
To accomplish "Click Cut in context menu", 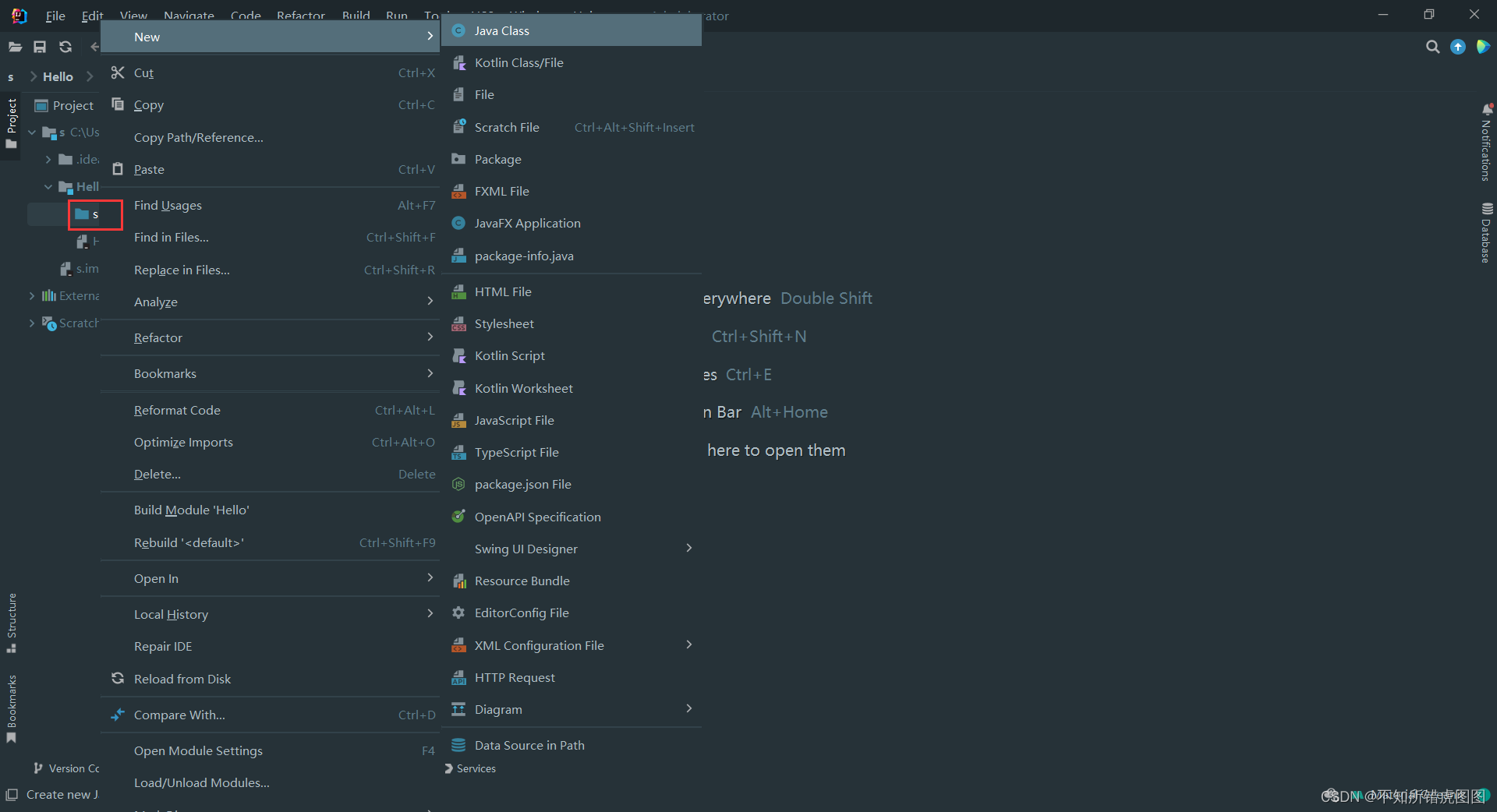I will [x=271, y=72].
